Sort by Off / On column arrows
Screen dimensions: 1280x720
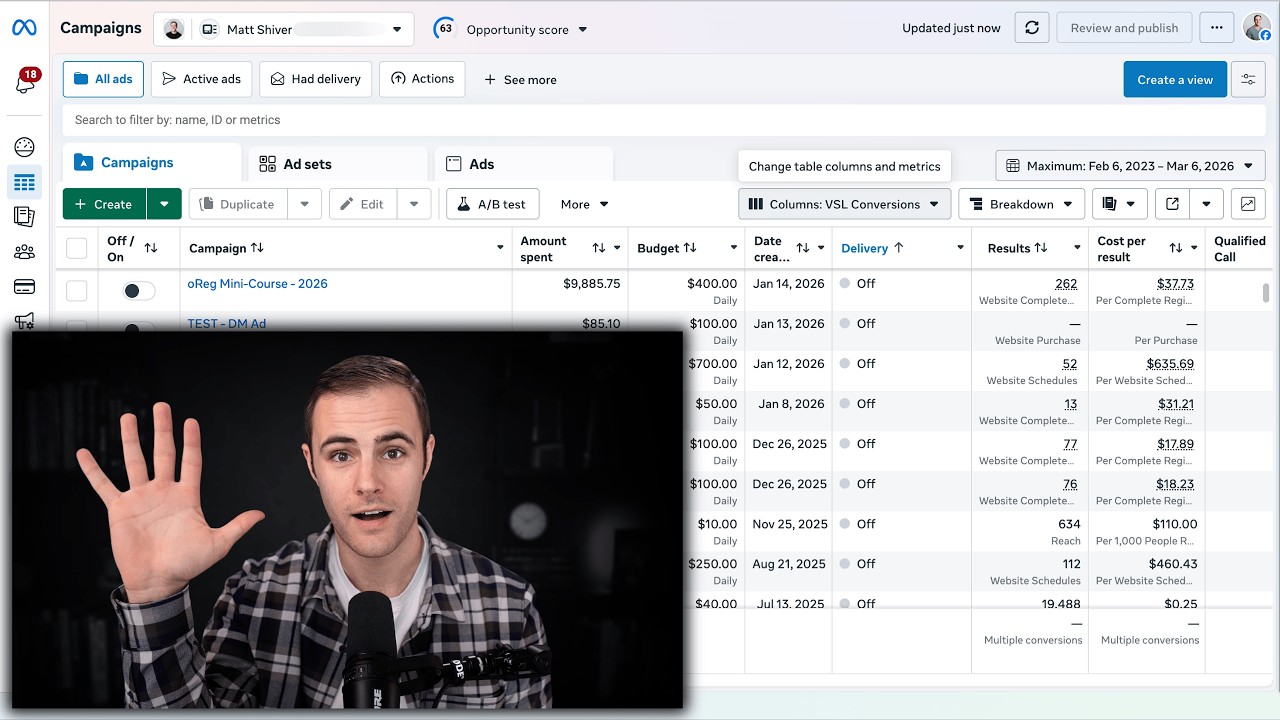point(151,248)
